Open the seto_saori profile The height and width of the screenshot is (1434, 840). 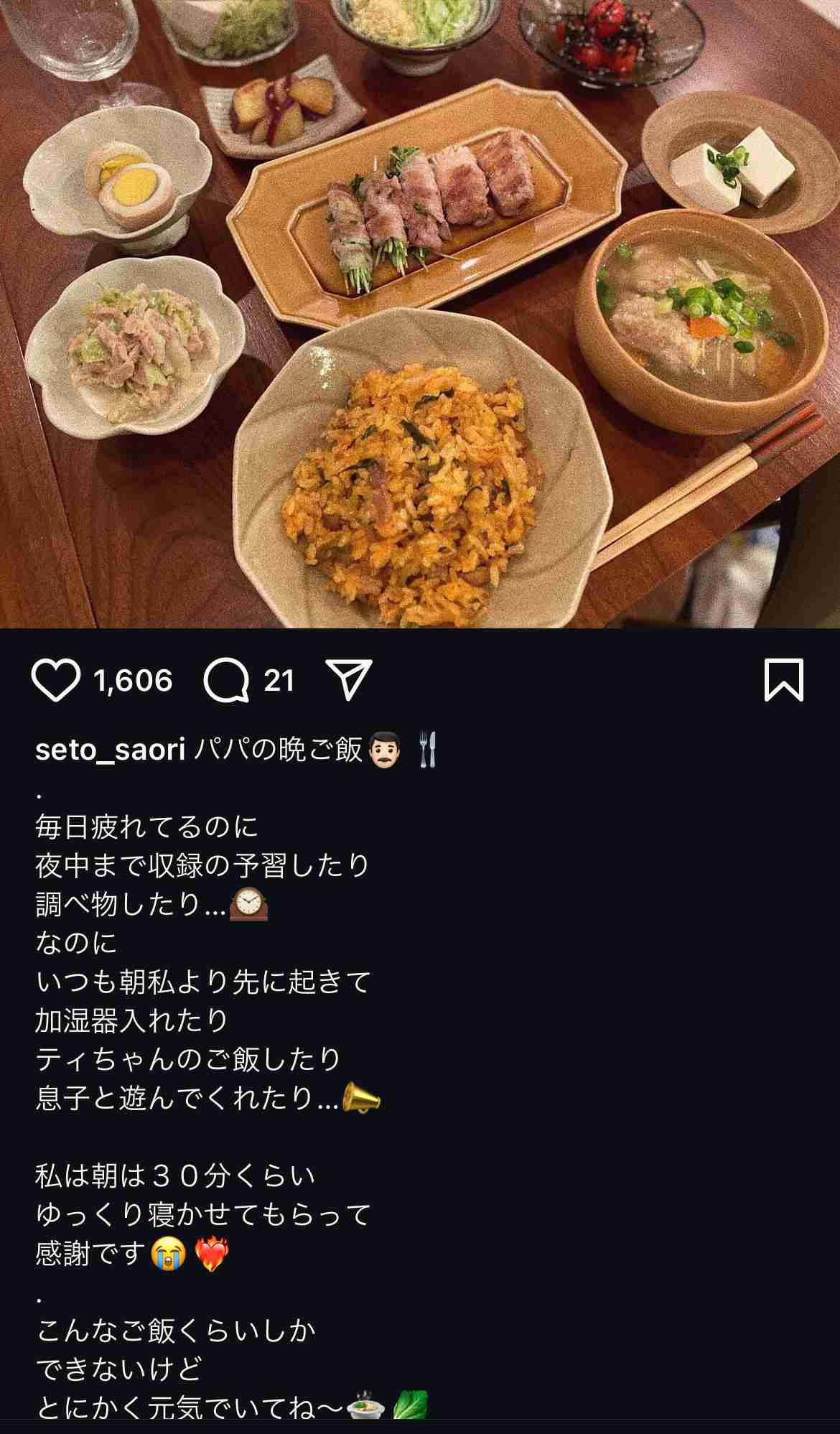pyautogui.click(x=111, y=750)
